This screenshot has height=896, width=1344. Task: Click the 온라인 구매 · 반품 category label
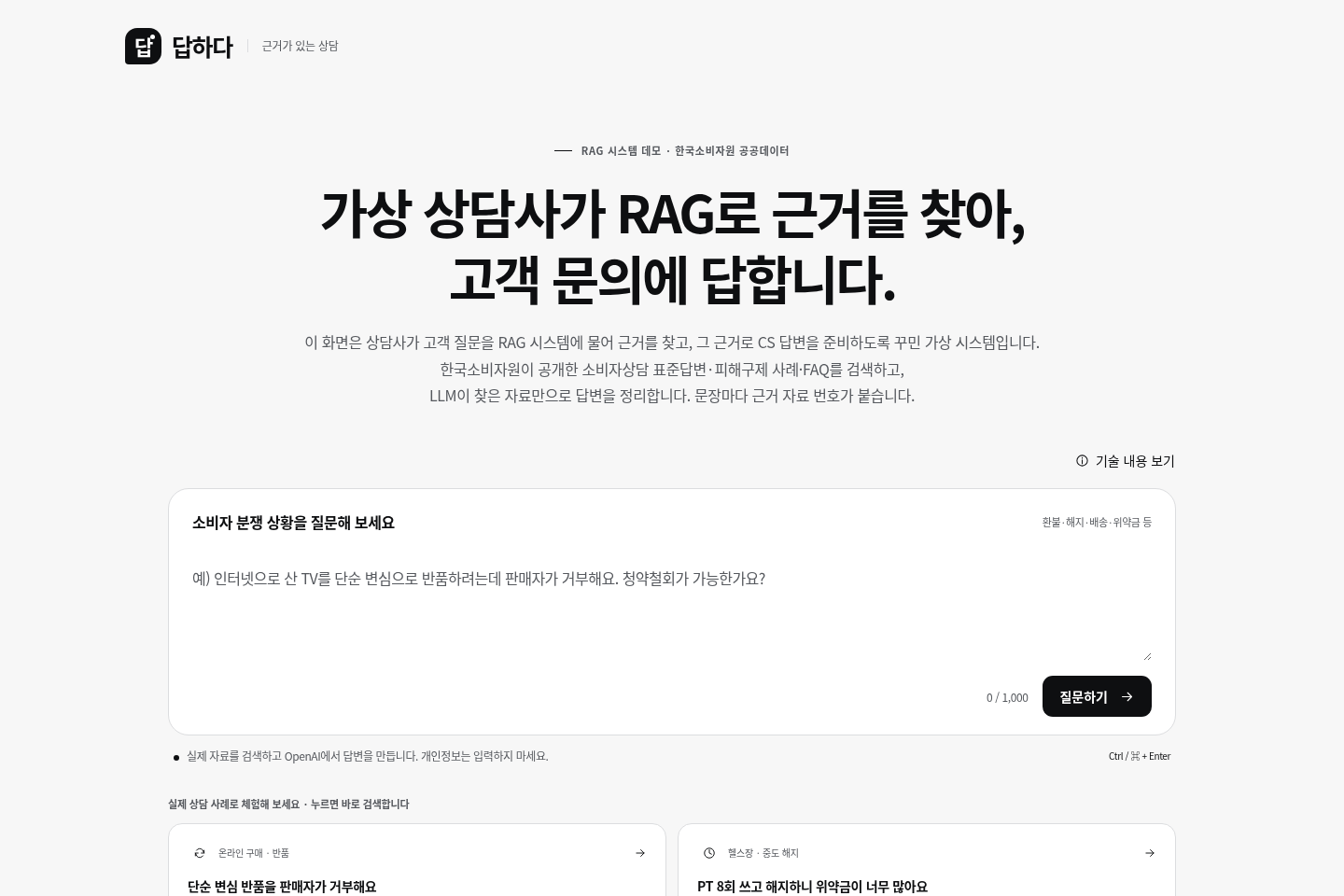pos(254,853)
